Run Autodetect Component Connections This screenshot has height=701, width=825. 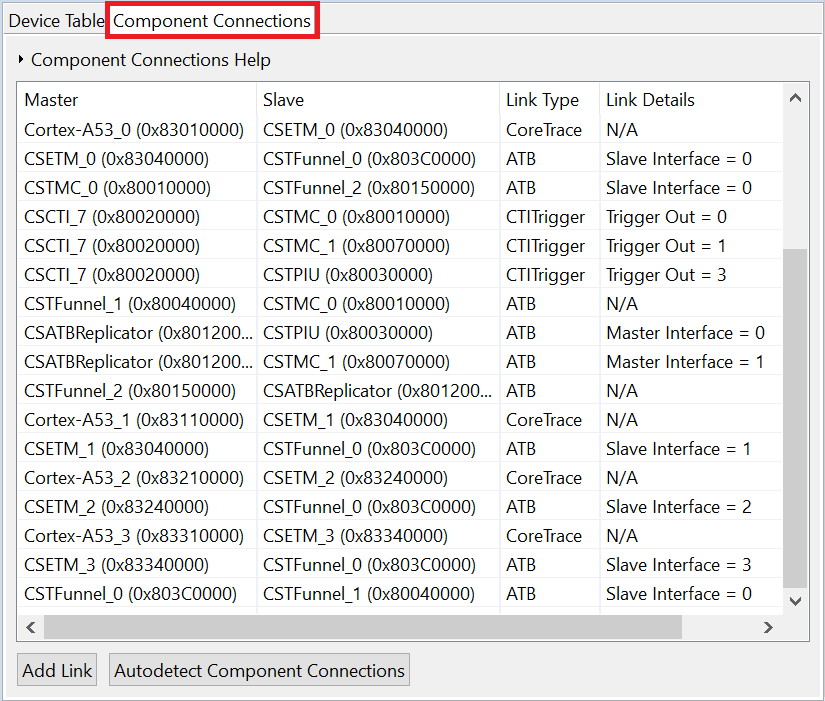tap(258, 669)
